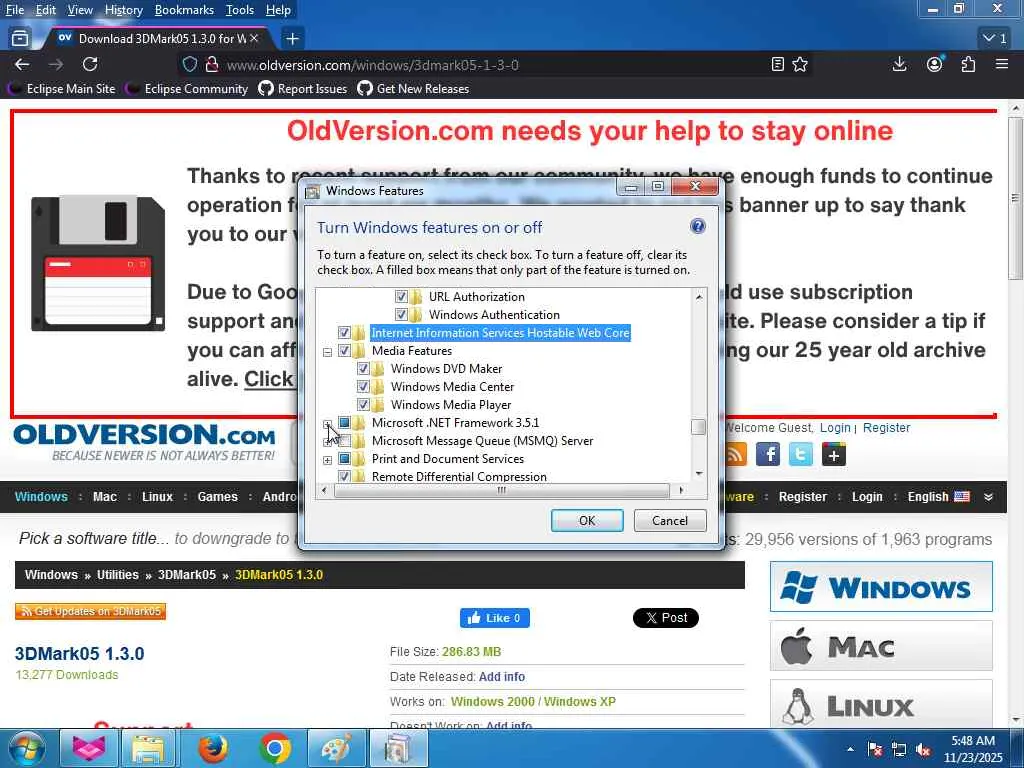Close the 3DMark05 browser tab
This screenshot has width=1024, height=768.
pyautogui.click(x=254, y=39)
